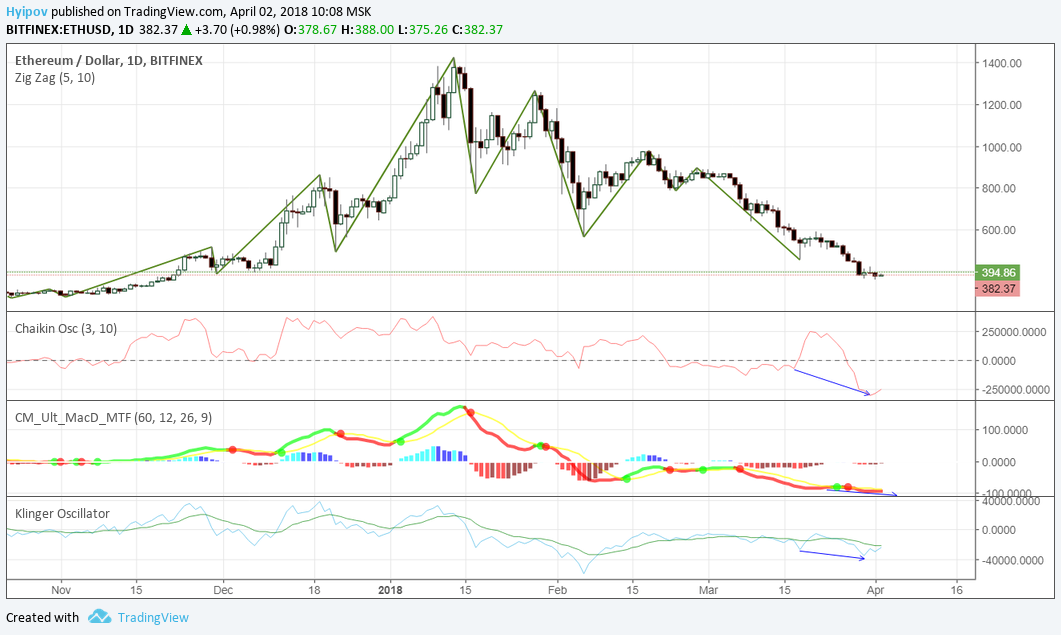This screenshot has height=635, width=1061.
Task: Click the 250000.0000 Chaikin axis value
Action: click(x=1016, y=332)
